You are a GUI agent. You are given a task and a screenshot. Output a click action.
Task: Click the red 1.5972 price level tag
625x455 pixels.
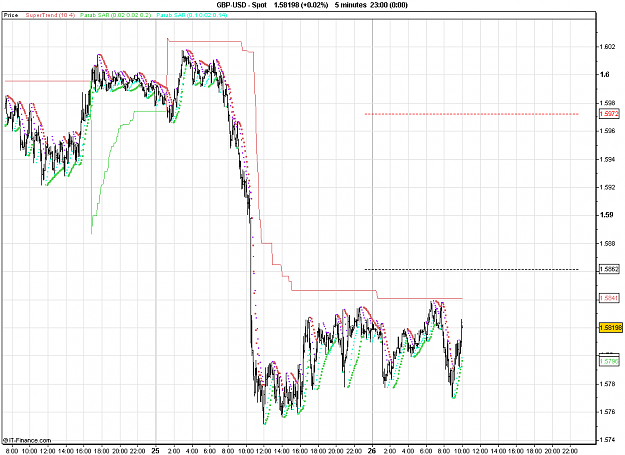(609, 114)
